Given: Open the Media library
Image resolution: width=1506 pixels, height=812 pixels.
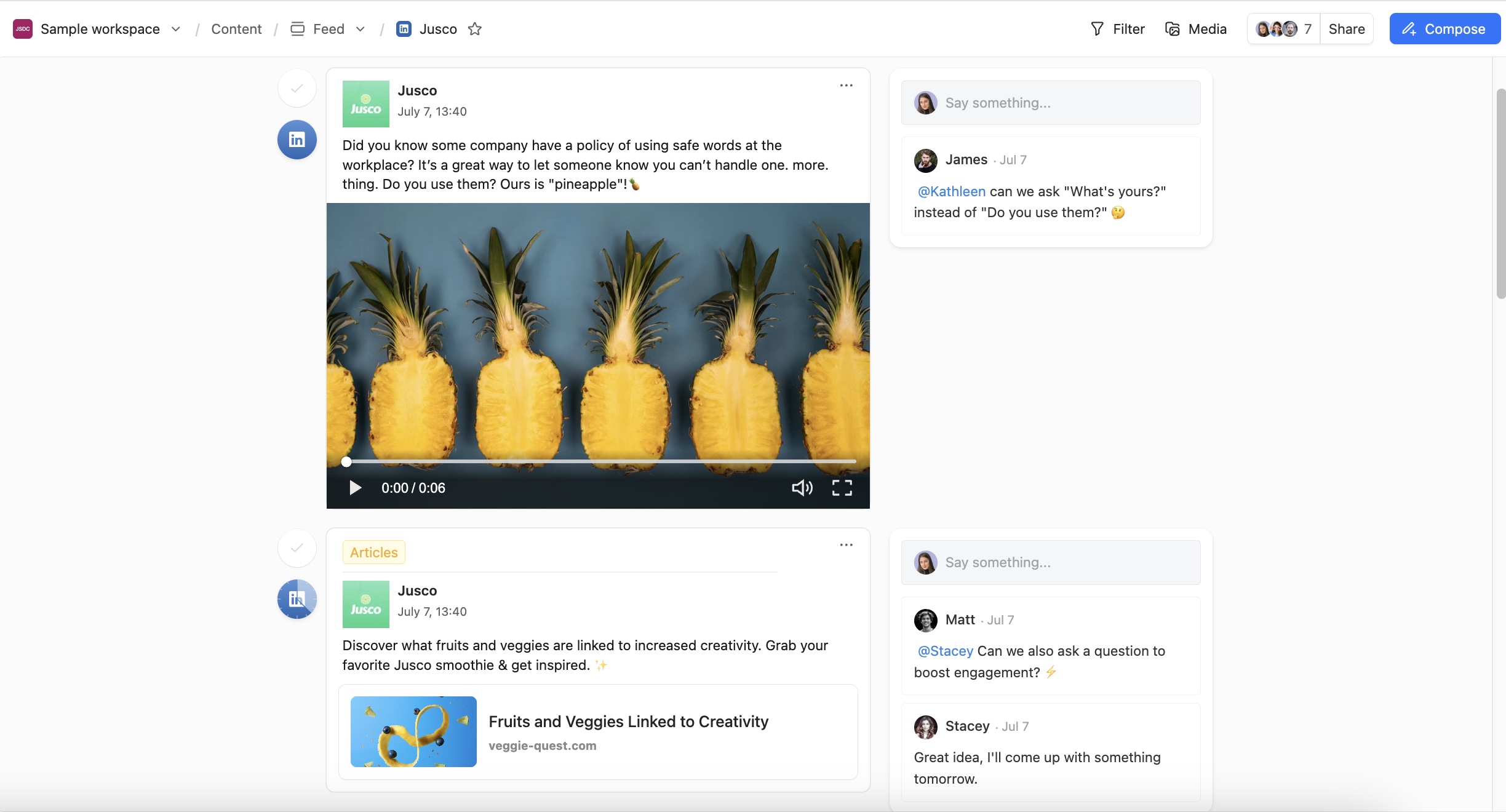Looking at the screenshot, I should pos(1195,29).
